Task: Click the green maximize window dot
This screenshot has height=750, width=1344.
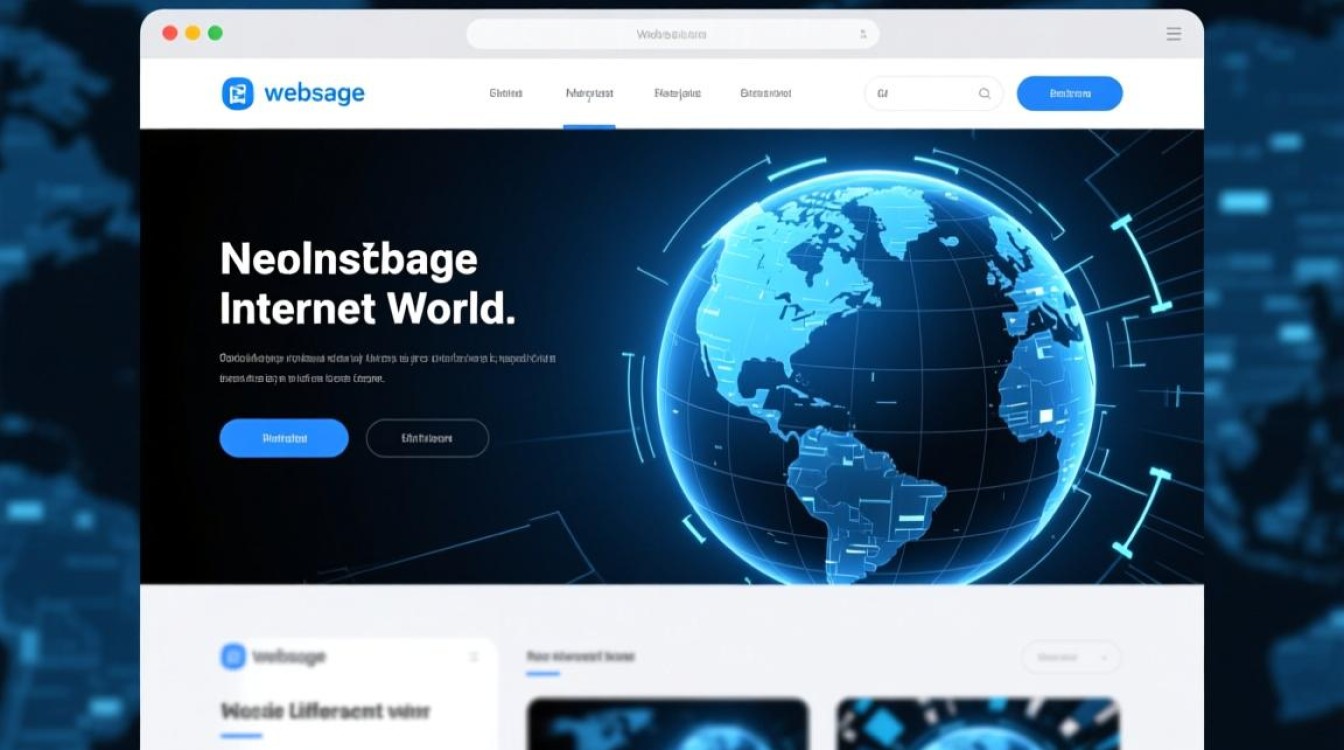Action: (215, 33)
